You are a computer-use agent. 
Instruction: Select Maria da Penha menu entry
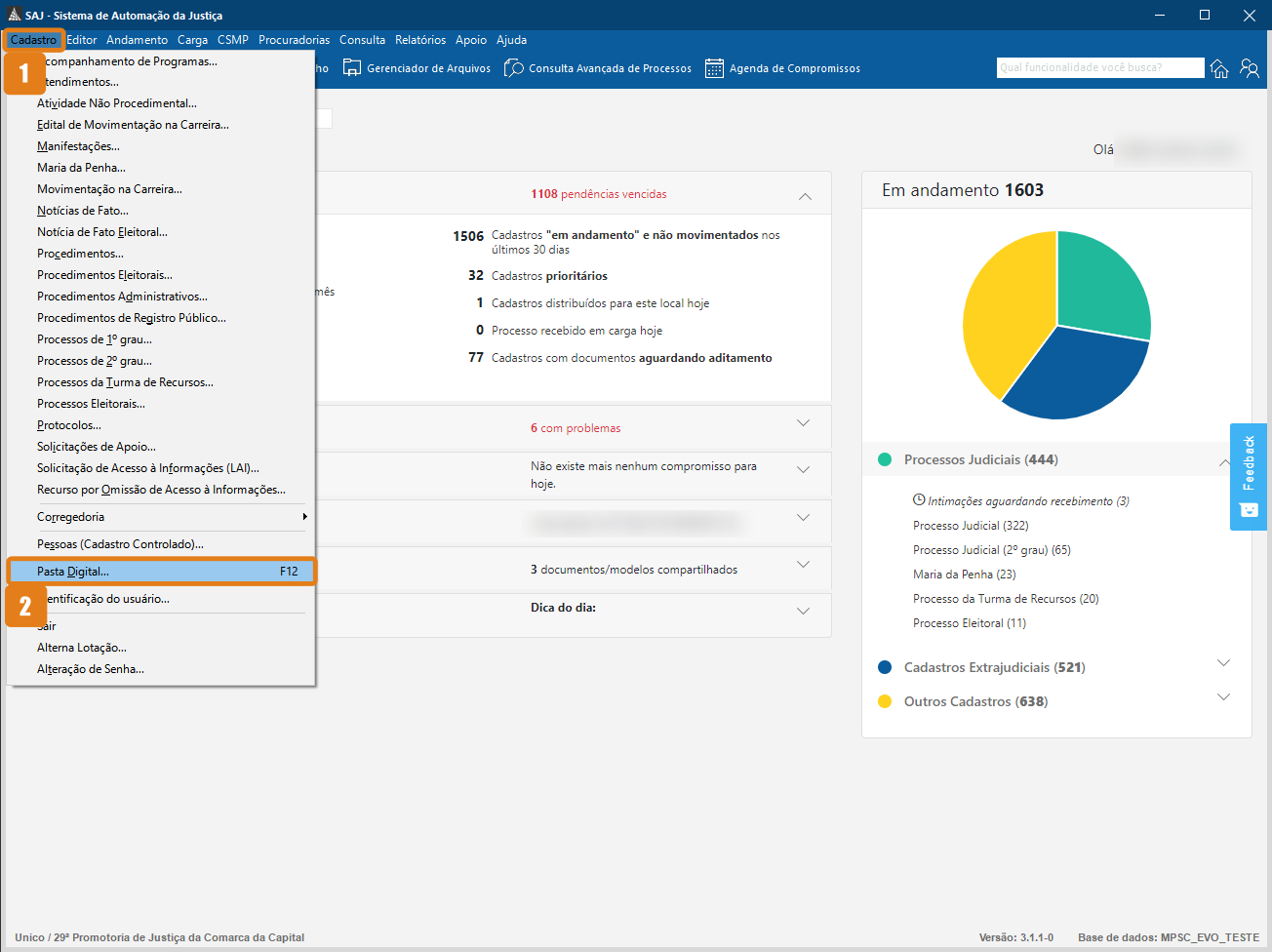(x=161, y=168)
